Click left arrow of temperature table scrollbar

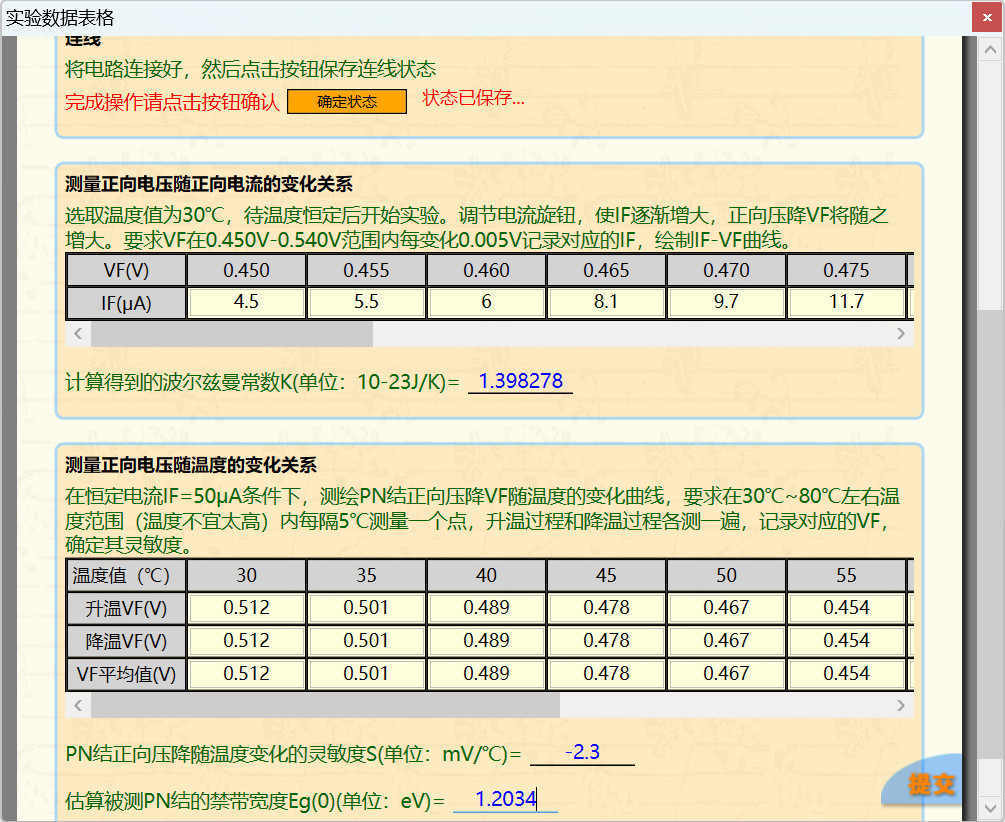click(x=78, y=706)
